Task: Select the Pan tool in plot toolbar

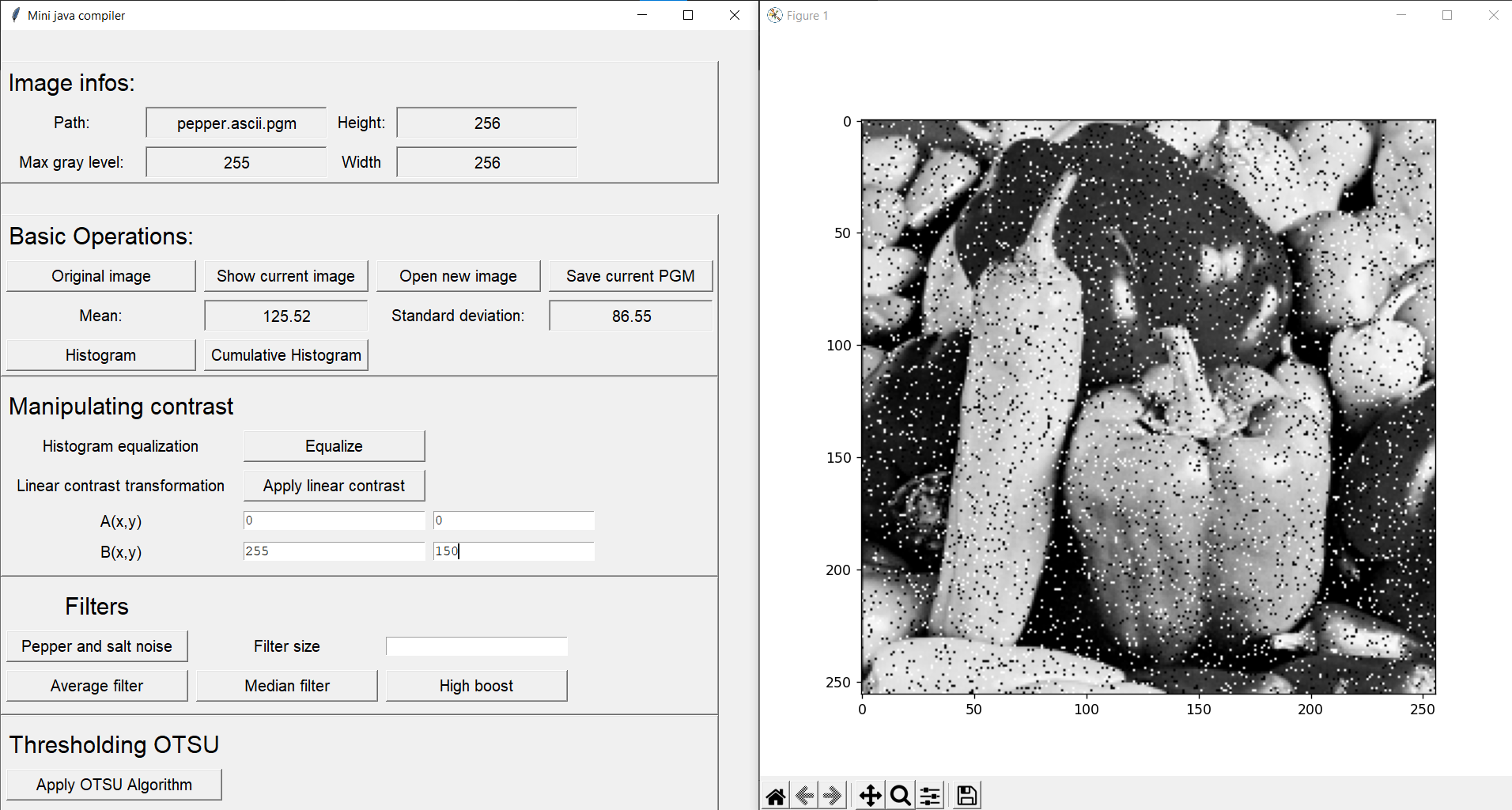Action: click(x=869, y=794)
